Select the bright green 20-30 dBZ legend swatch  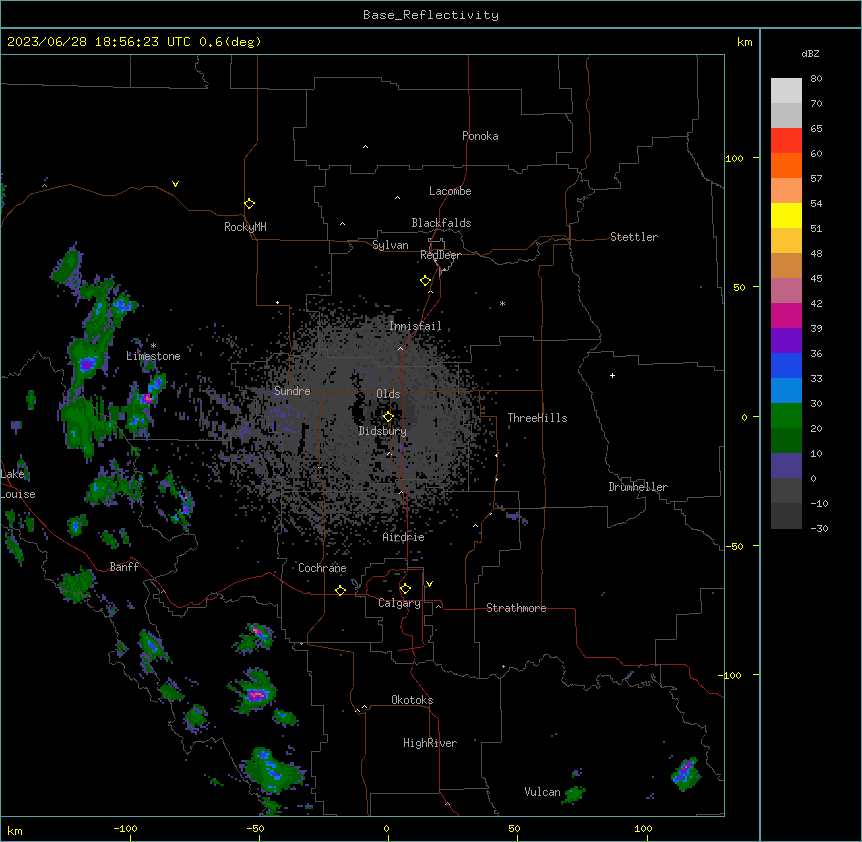coord(786,416)
